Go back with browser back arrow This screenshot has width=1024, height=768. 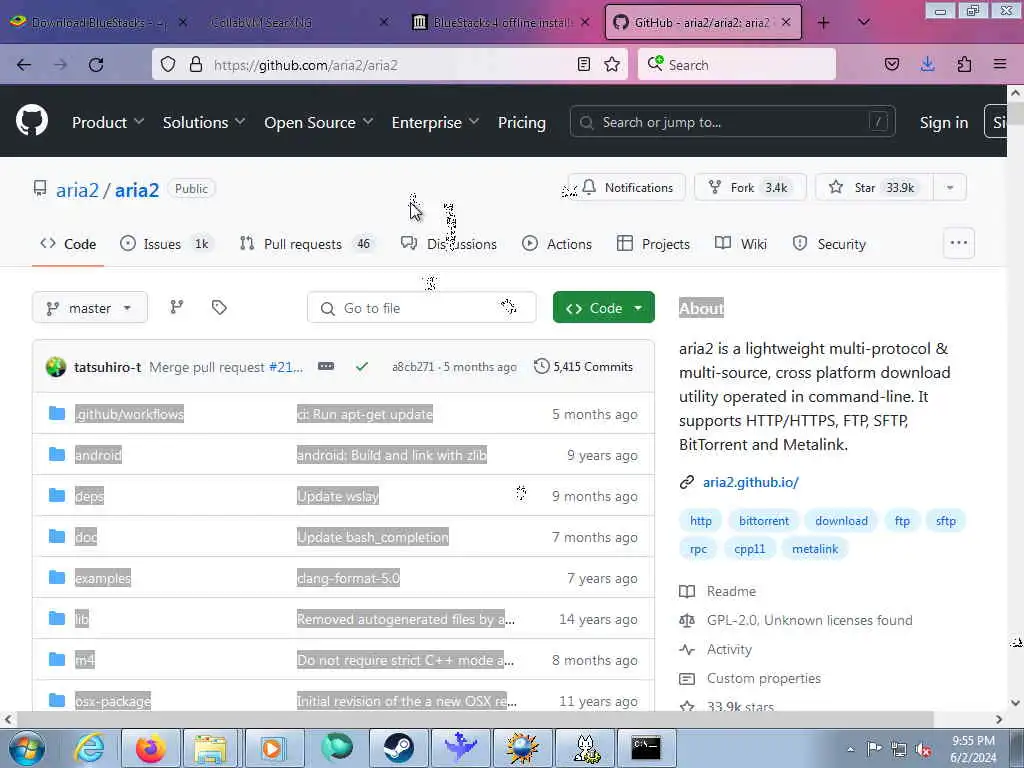(24, 65)
